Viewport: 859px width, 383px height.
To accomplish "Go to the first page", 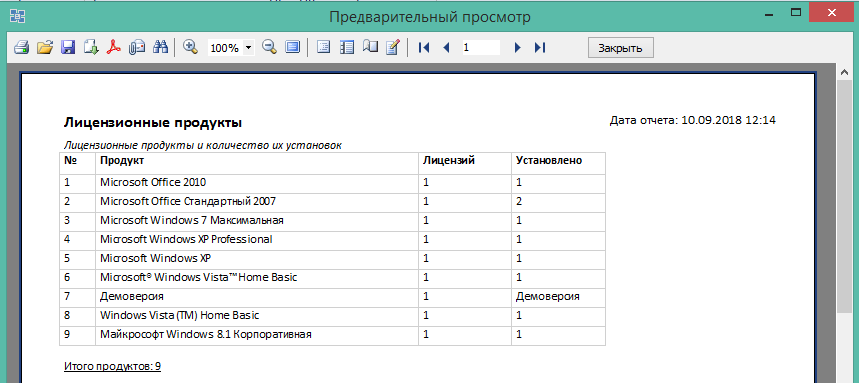I will [x=423, y=48].
